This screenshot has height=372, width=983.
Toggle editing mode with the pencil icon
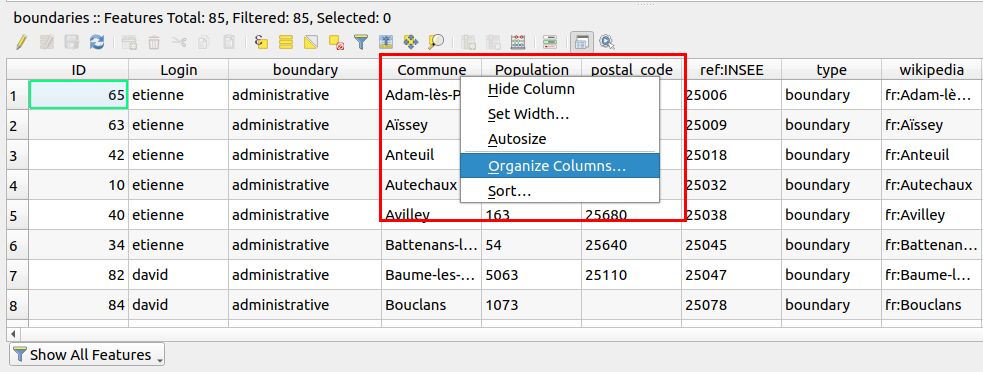pos(21,42)
